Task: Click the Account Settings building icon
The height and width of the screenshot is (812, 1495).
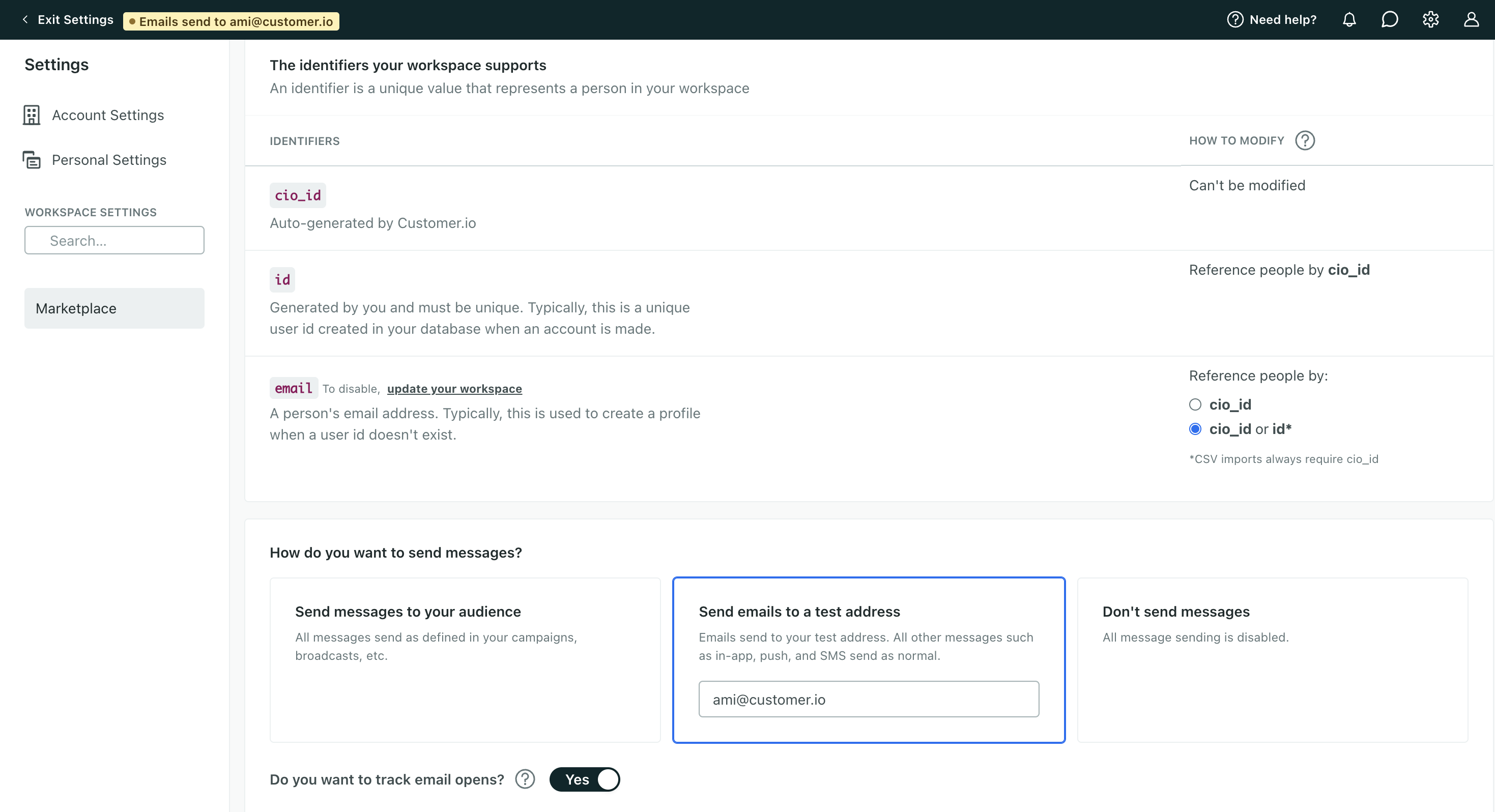Action: click(32, 115)
